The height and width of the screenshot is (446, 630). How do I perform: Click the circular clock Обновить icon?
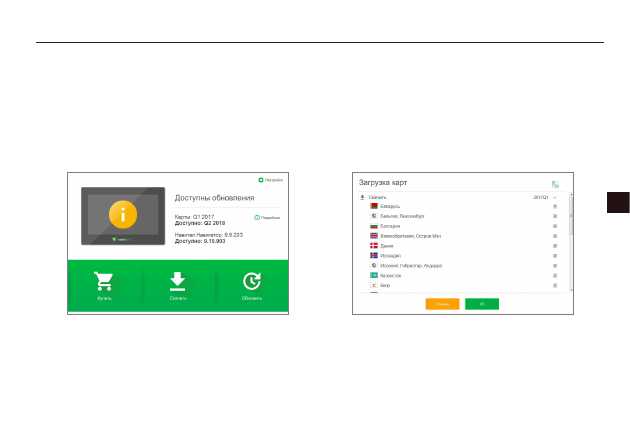click(252, 281)
